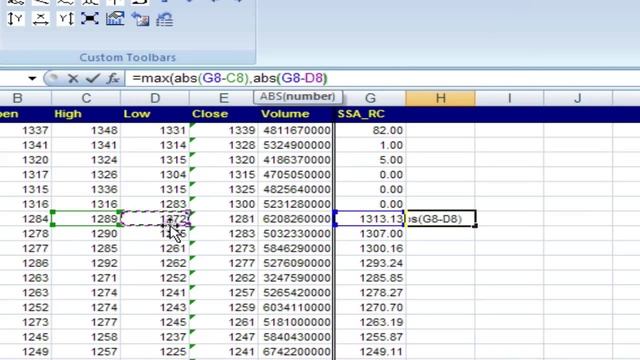Select column I header

[x=509, y=98]
